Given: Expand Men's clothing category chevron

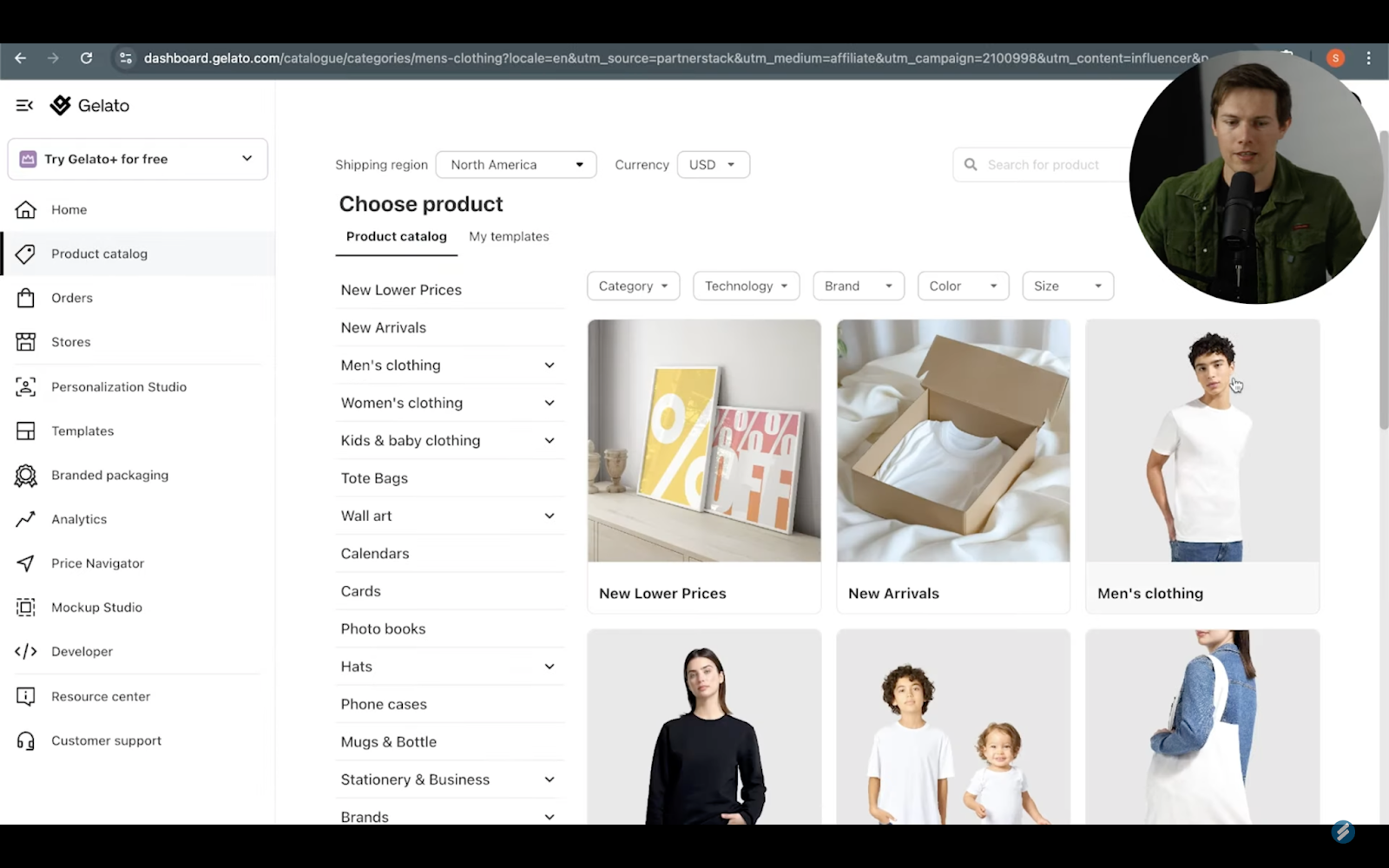Looking at the screenshot, I should tap(550, 365).
